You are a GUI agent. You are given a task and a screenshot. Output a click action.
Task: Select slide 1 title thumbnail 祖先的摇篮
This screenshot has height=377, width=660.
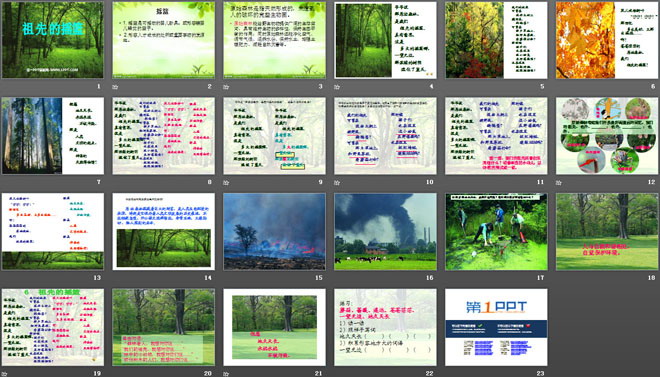point(53,40)
